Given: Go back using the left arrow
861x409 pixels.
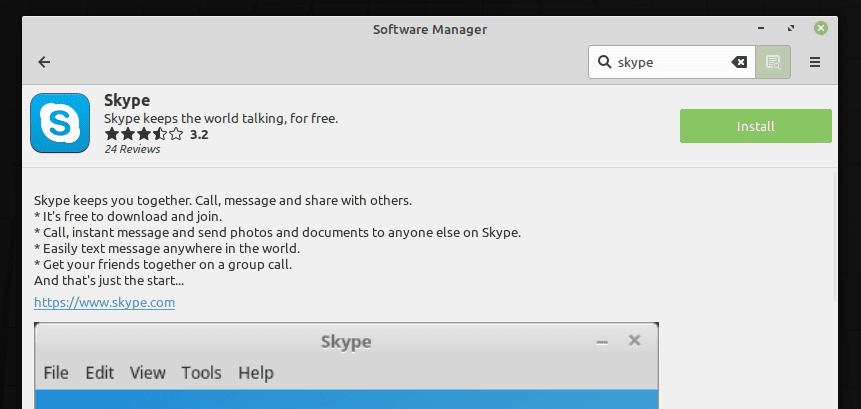Looking at the screenshot, I should click(44, 62).
